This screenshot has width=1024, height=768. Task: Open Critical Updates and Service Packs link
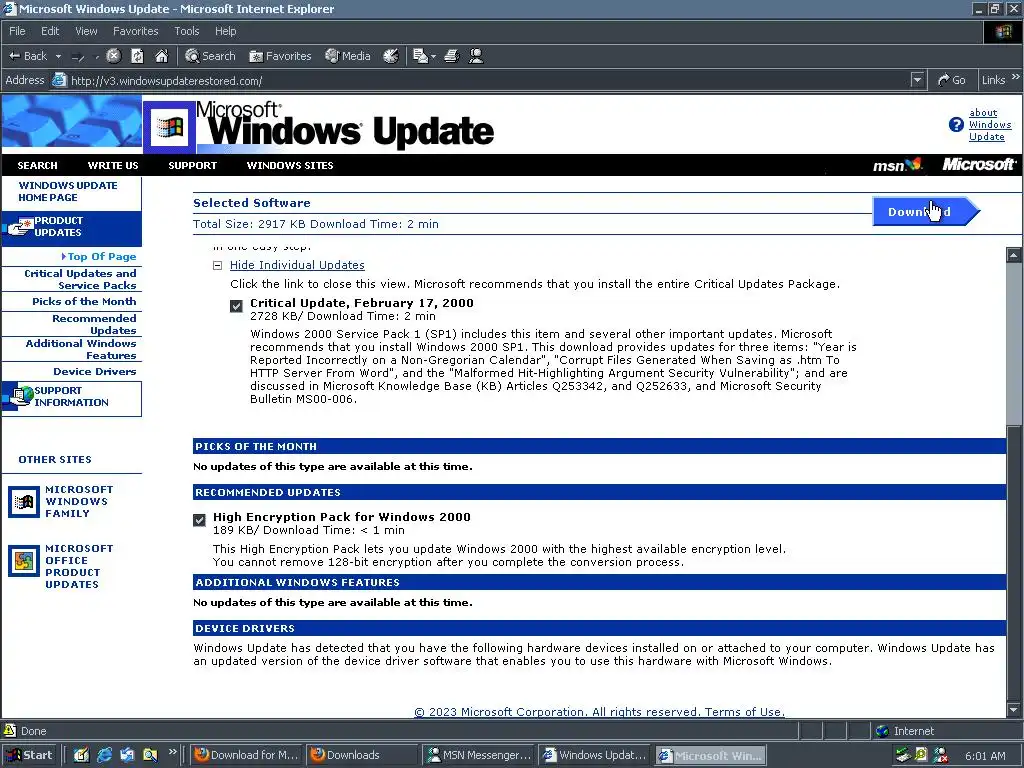click(x=80, y=280)
